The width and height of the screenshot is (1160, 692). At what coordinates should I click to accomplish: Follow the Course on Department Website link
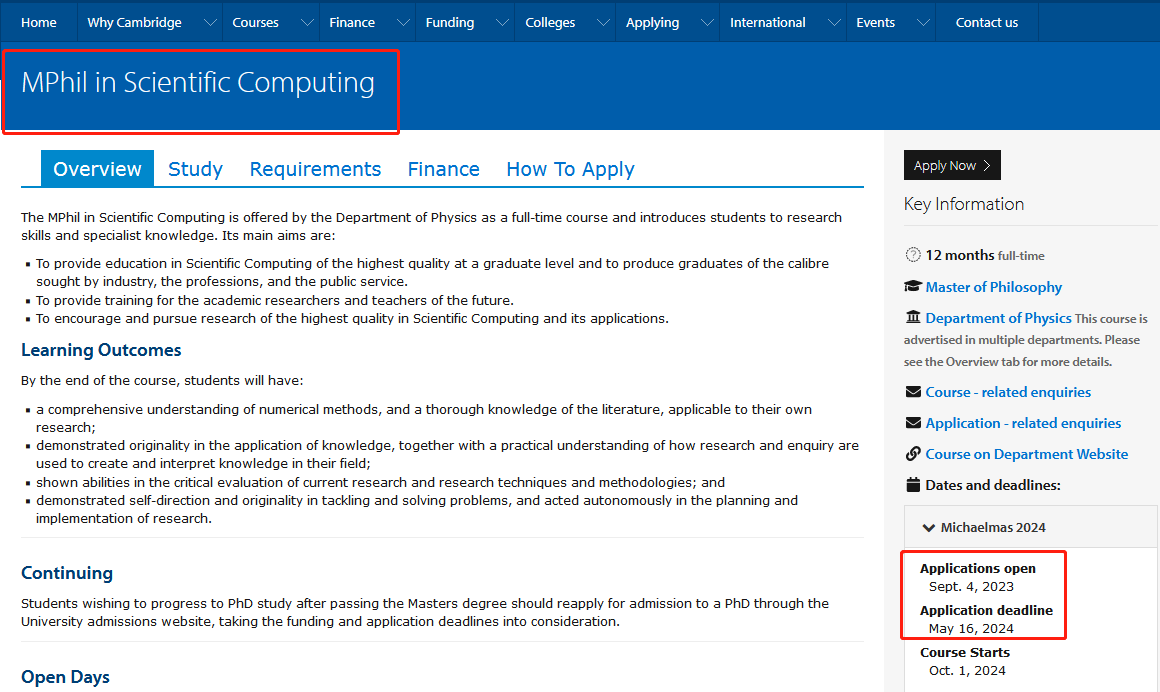1026,454
